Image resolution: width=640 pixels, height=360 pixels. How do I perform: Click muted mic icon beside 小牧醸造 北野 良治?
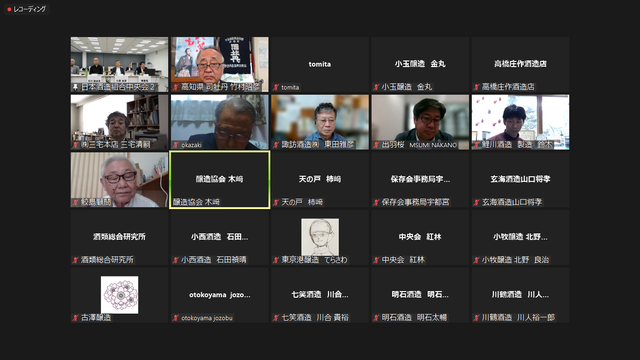[x=477, y=260]
